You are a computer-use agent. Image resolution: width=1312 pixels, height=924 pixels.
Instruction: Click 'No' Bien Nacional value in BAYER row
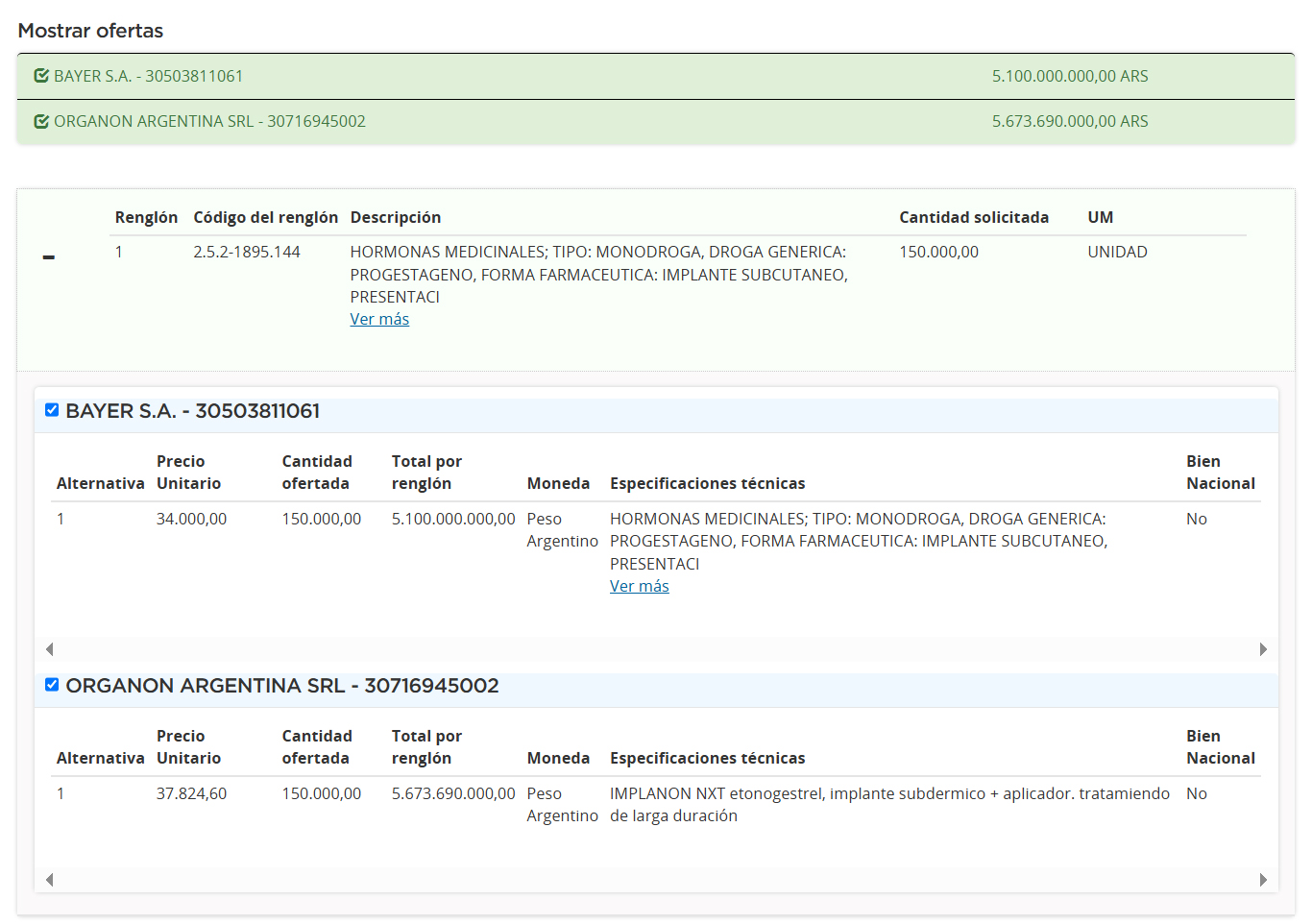click(x=1197, y=519)
